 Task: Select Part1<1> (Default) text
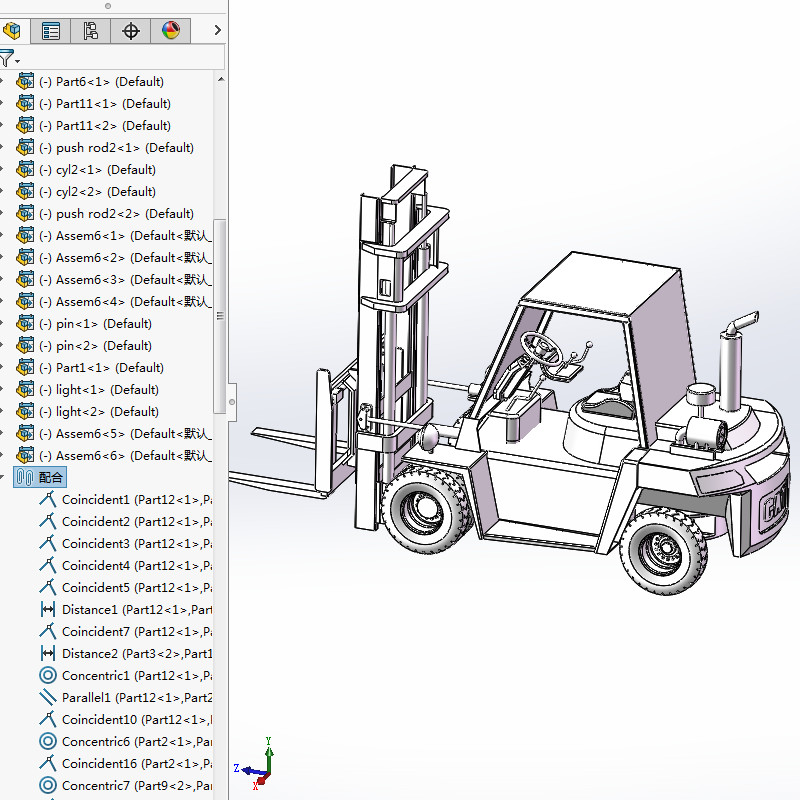[102, 367]
